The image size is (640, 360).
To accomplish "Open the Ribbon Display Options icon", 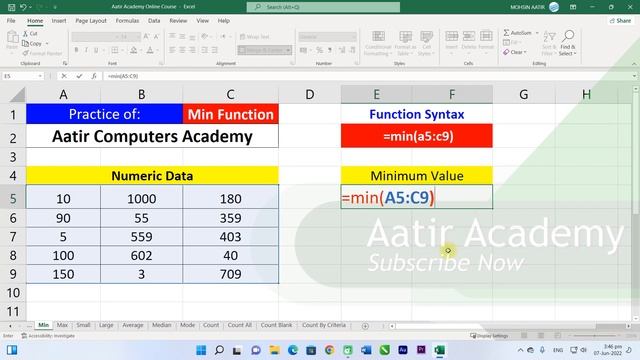I will click(x=573, y=7).
